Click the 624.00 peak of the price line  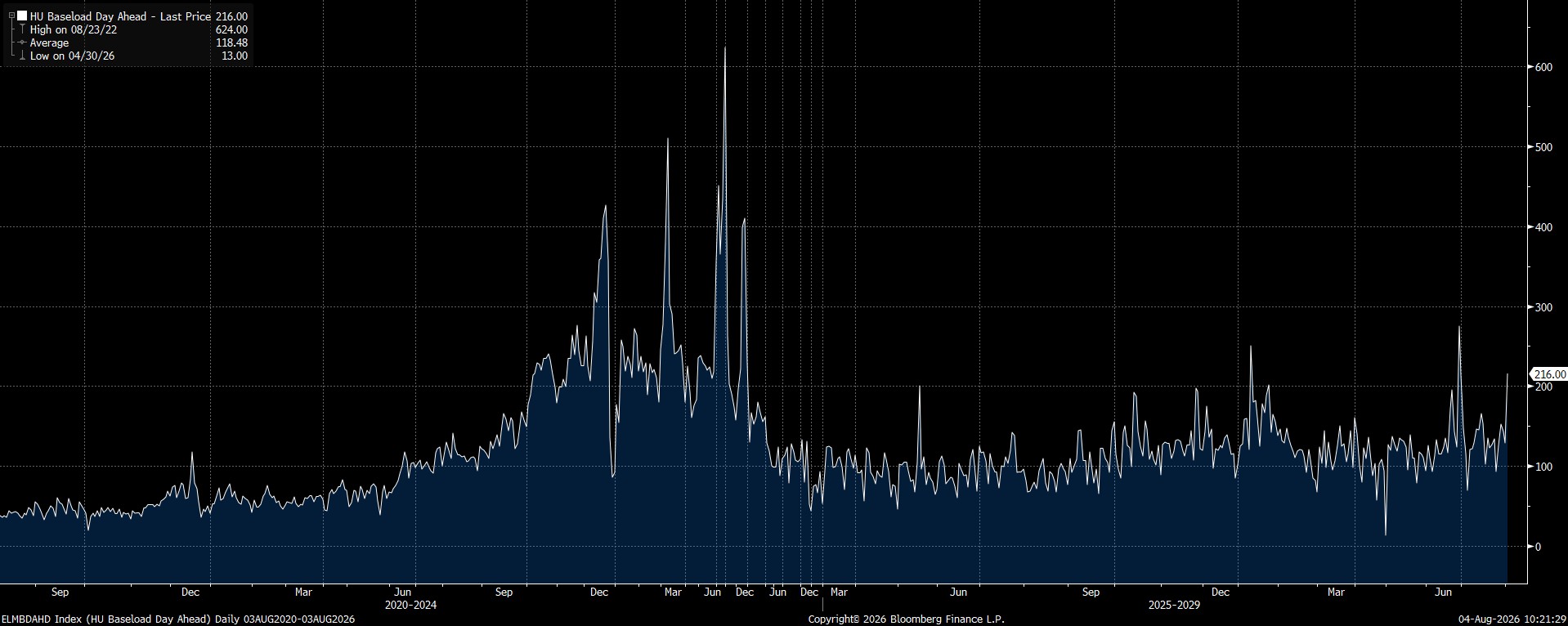(x=724, y=48)
